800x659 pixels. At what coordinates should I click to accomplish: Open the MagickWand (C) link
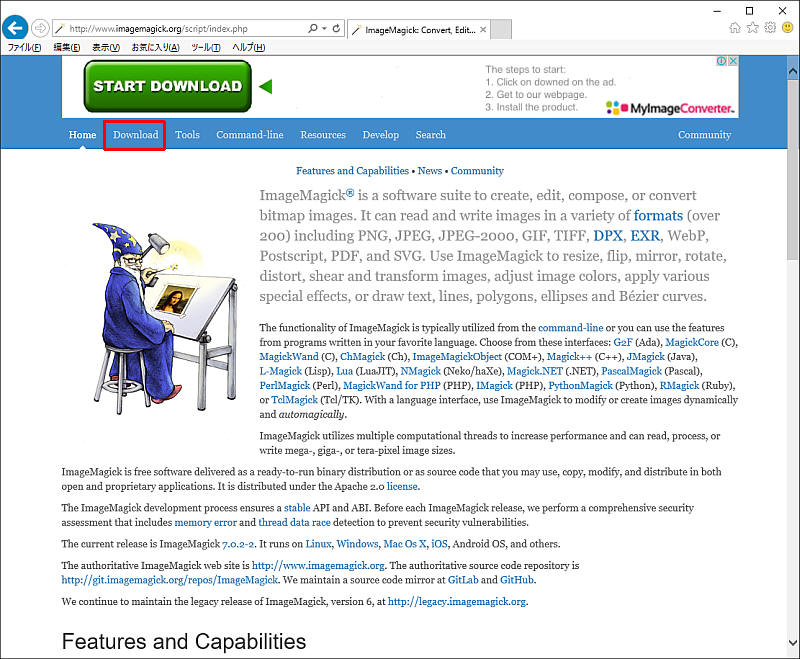(x=289, y=357)
